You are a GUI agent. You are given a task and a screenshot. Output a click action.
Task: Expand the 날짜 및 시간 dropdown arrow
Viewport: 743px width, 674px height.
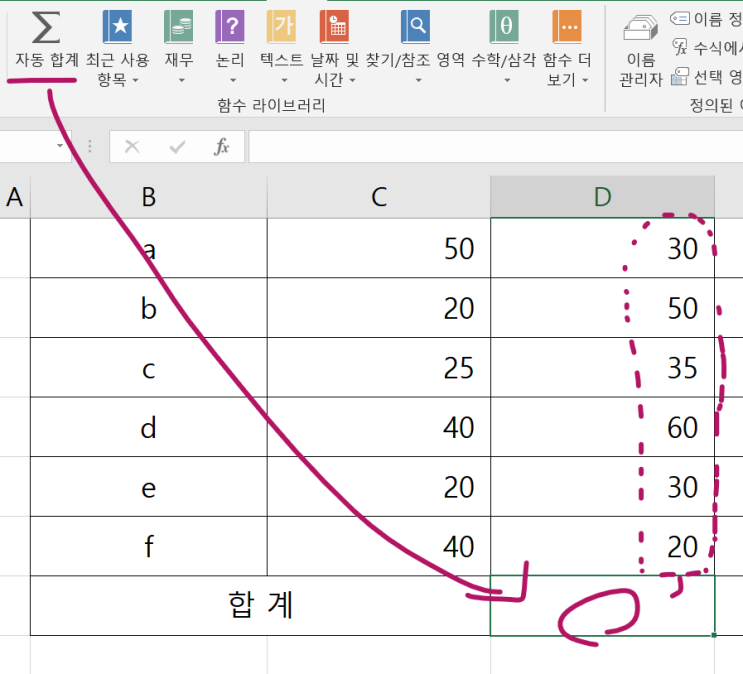pos(353,81)
